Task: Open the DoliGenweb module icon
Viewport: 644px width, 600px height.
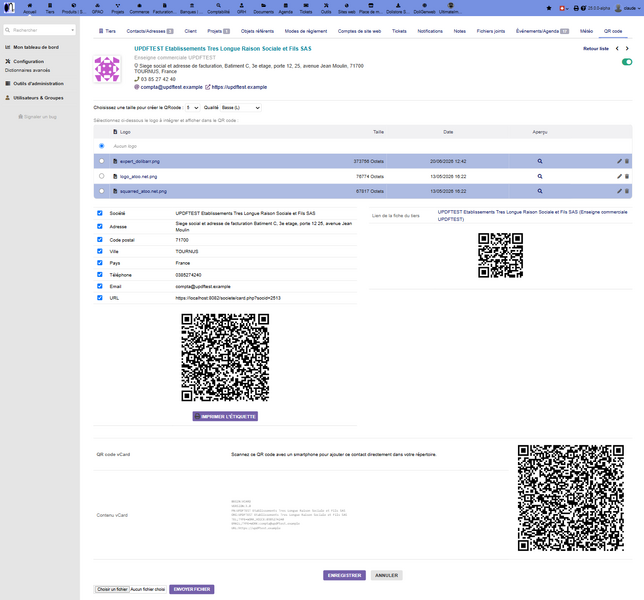Action: click(424, 5)
